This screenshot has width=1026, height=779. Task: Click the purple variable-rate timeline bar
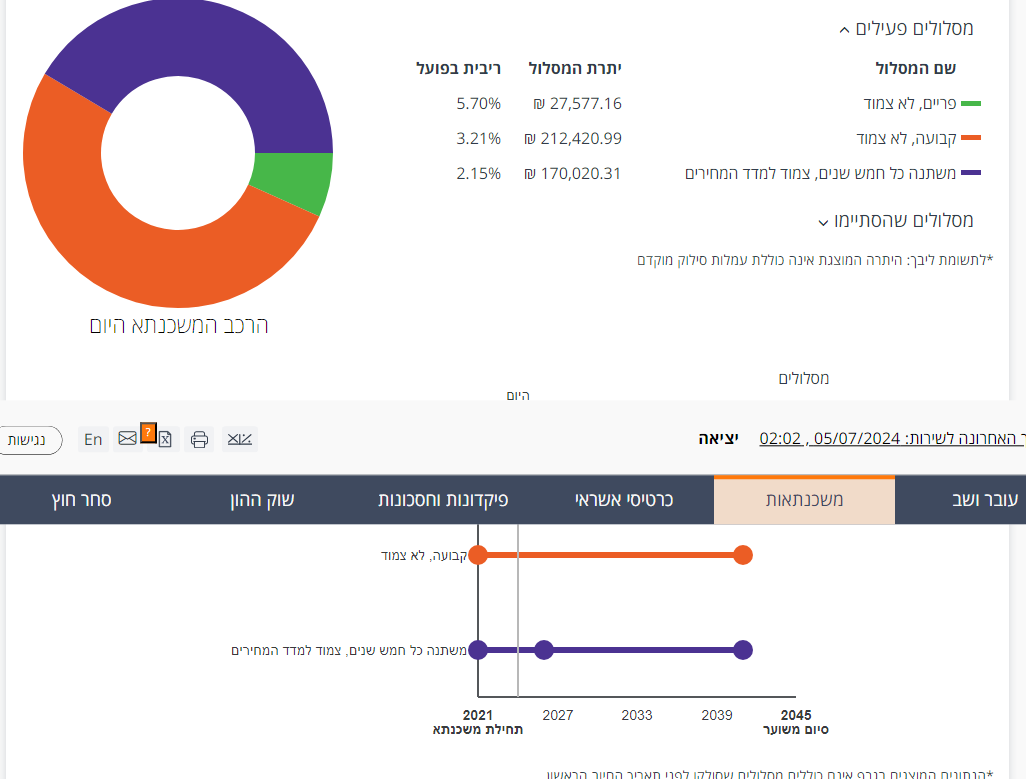coord(610,650)
